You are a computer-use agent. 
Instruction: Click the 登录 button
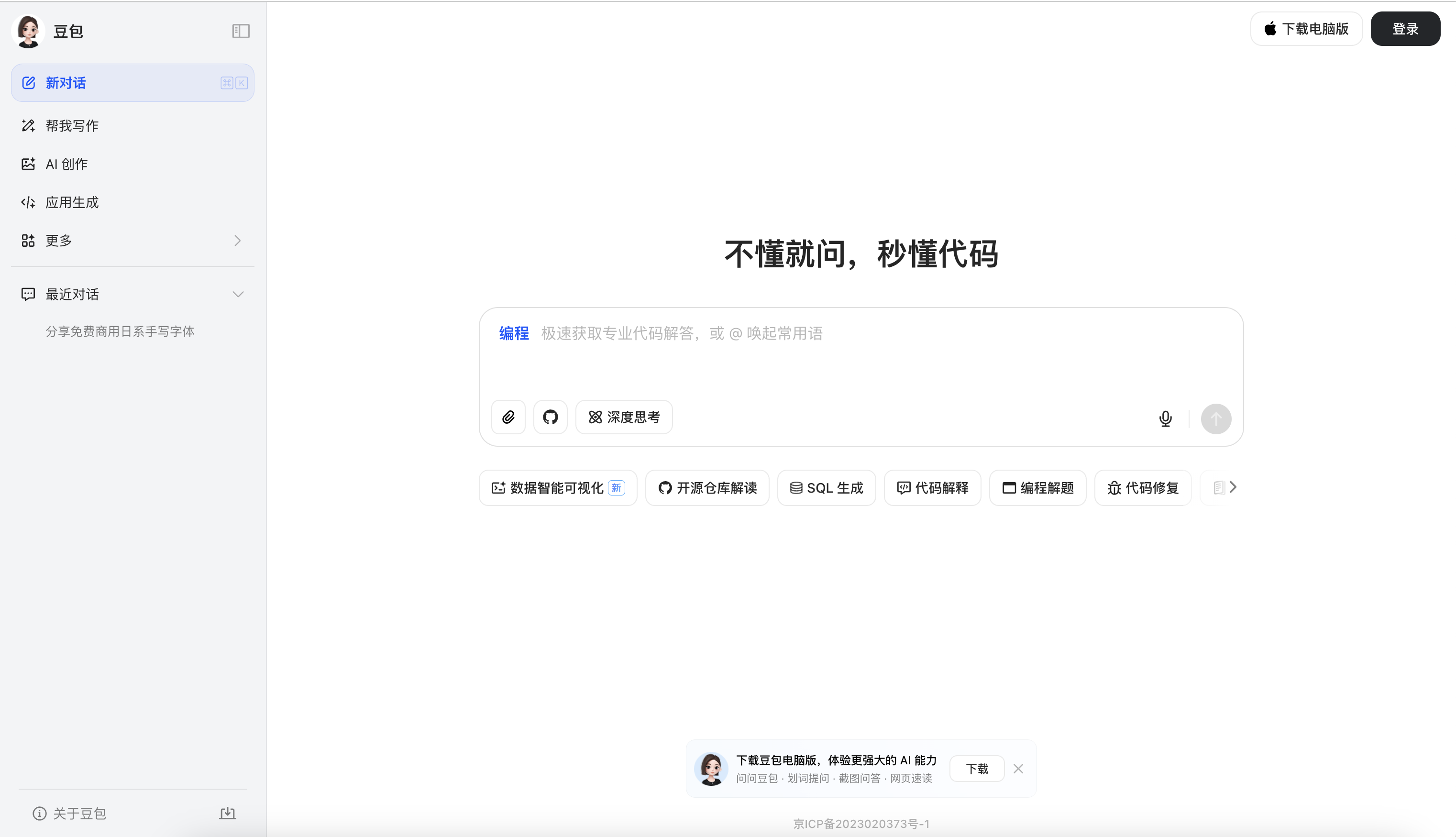1405,28
